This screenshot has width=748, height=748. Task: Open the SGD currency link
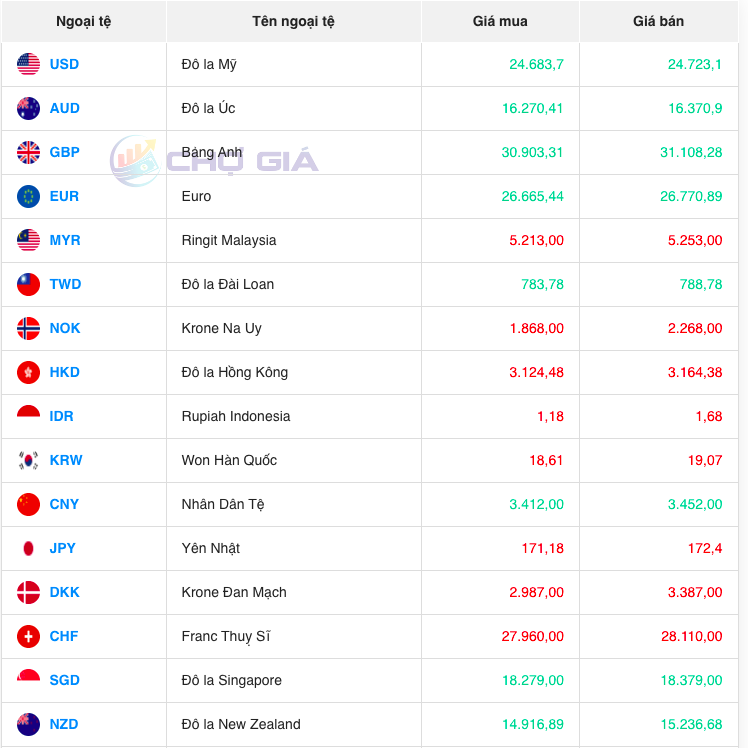[65, 680]
